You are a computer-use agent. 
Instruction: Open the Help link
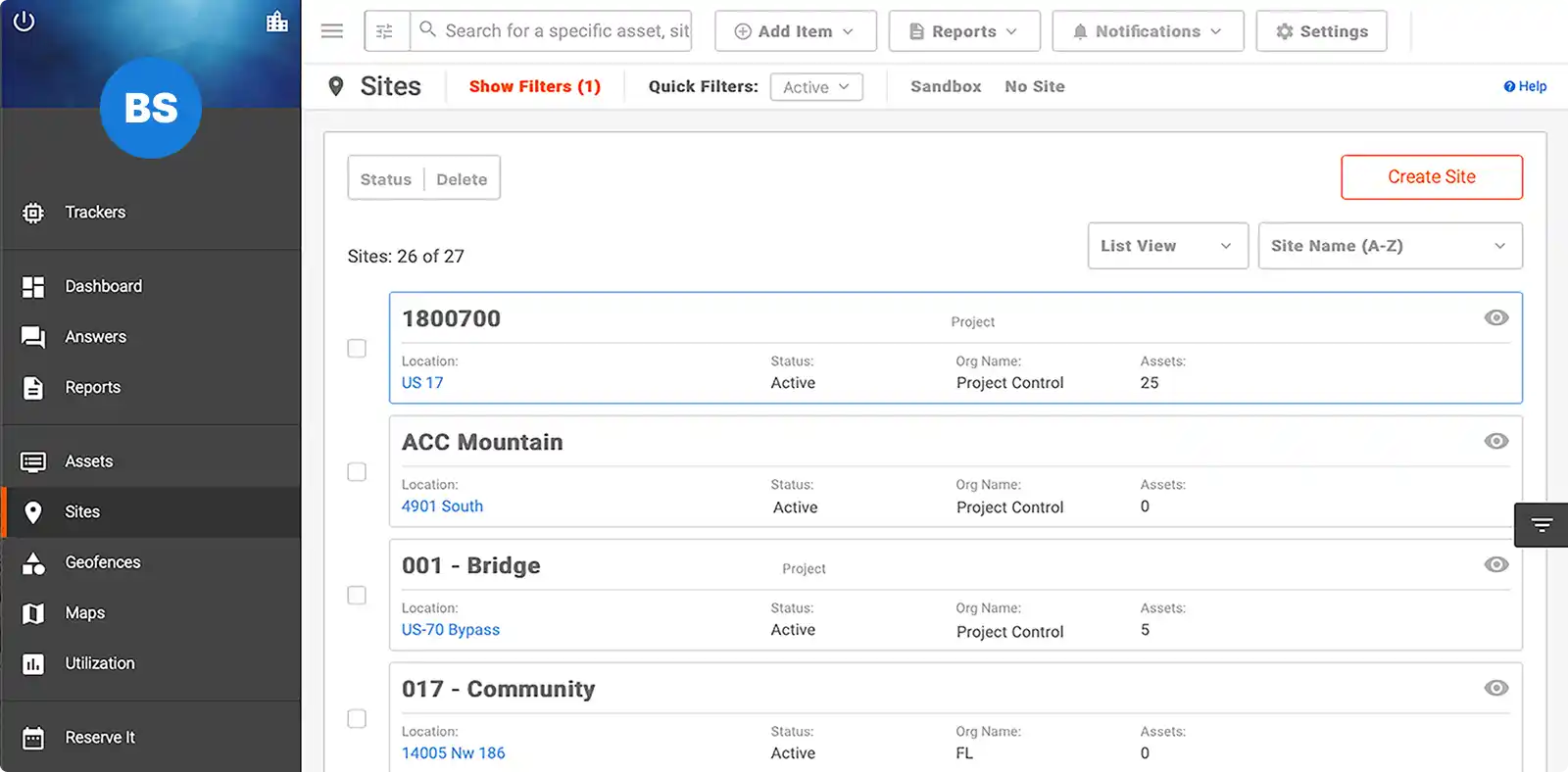(1525, 86)
